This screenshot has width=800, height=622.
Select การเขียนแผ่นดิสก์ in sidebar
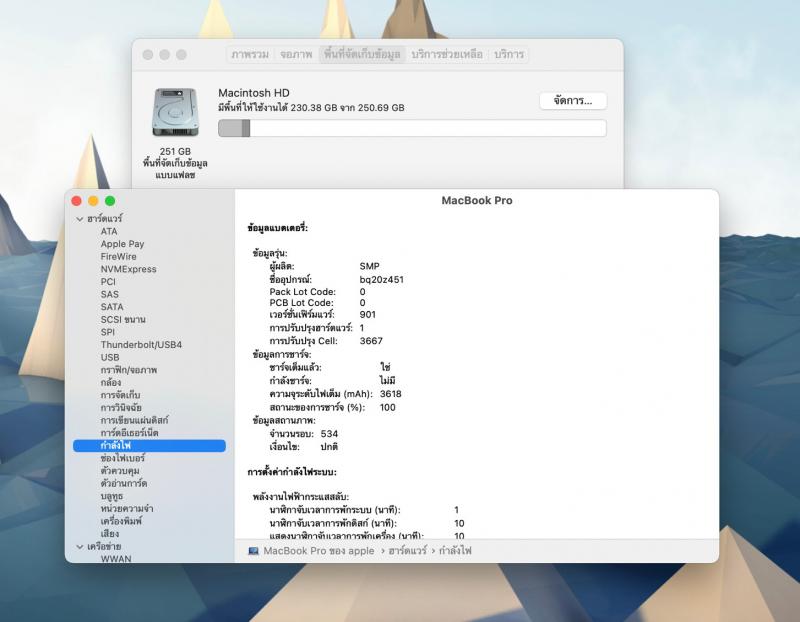[134, 420]
